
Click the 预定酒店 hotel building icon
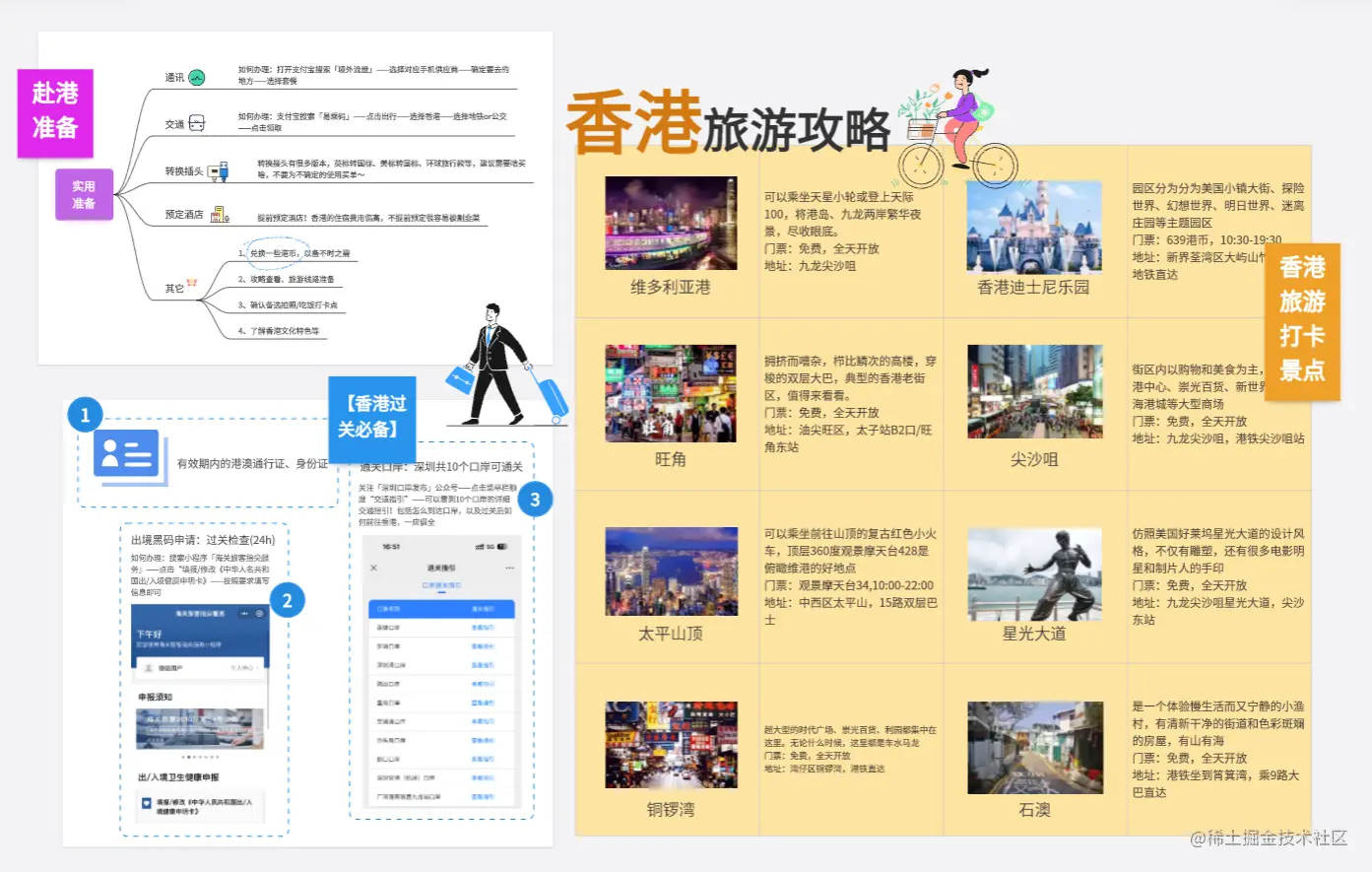click(x=219, y=214)
